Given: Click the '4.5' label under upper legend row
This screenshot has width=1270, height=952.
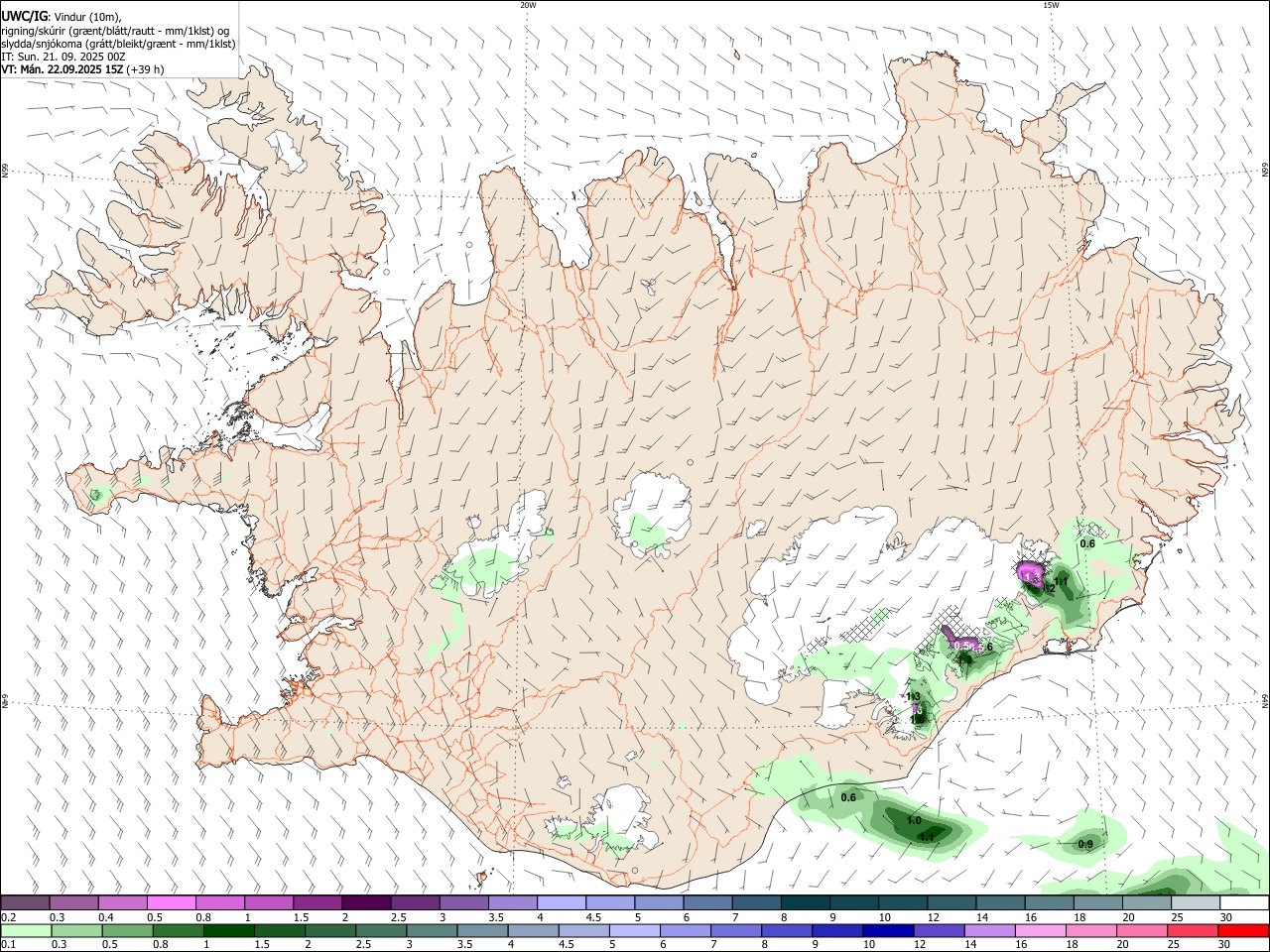Looking at the screenshot, I should click(x=593, y=917).
